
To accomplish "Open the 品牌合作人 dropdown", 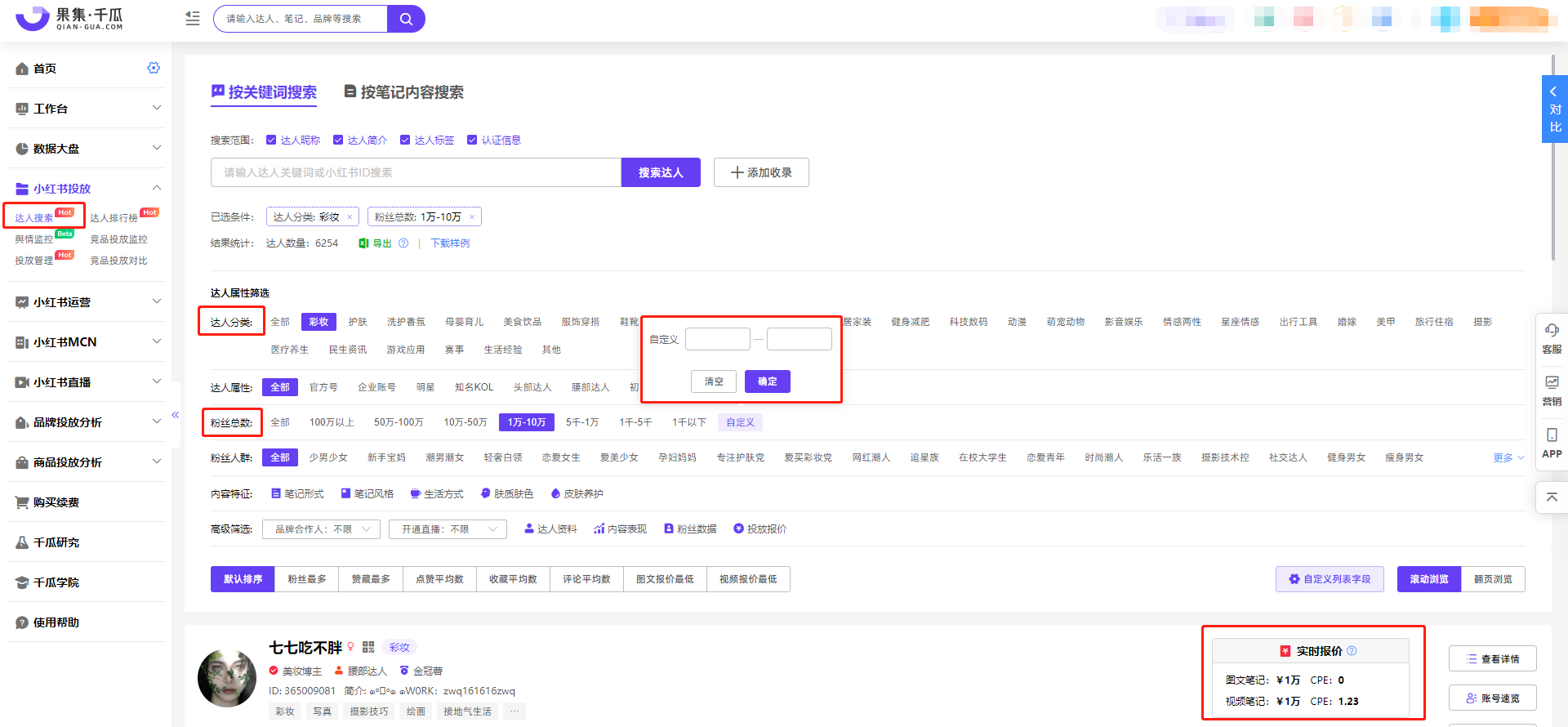I will 321,529.
